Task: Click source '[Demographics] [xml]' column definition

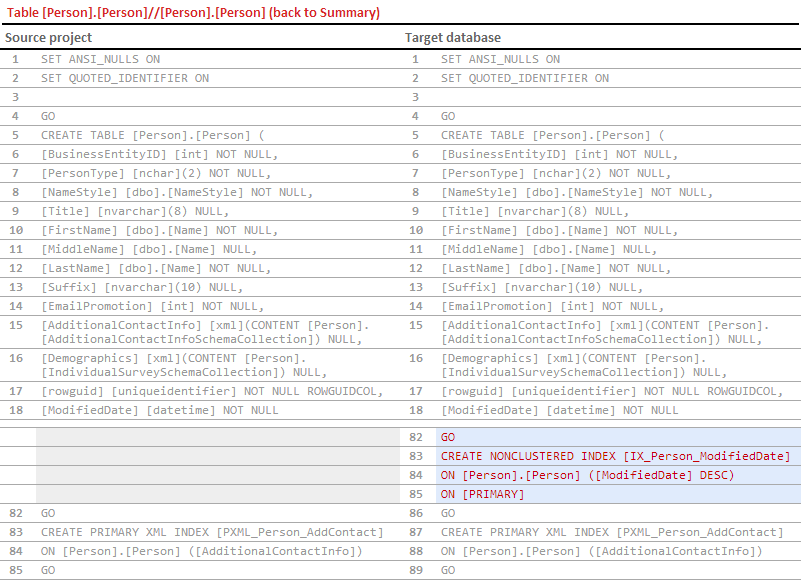Action: 184,365
